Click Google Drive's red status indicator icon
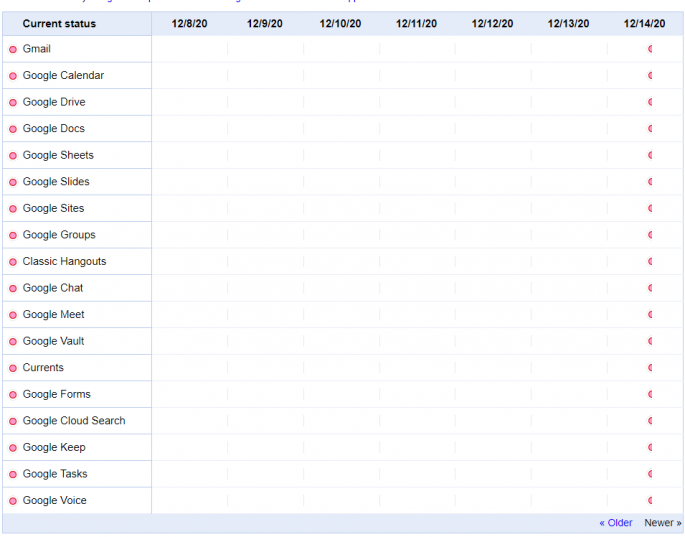Image resolution: width=685 pixels, height=537 pixels. (13, 102)
